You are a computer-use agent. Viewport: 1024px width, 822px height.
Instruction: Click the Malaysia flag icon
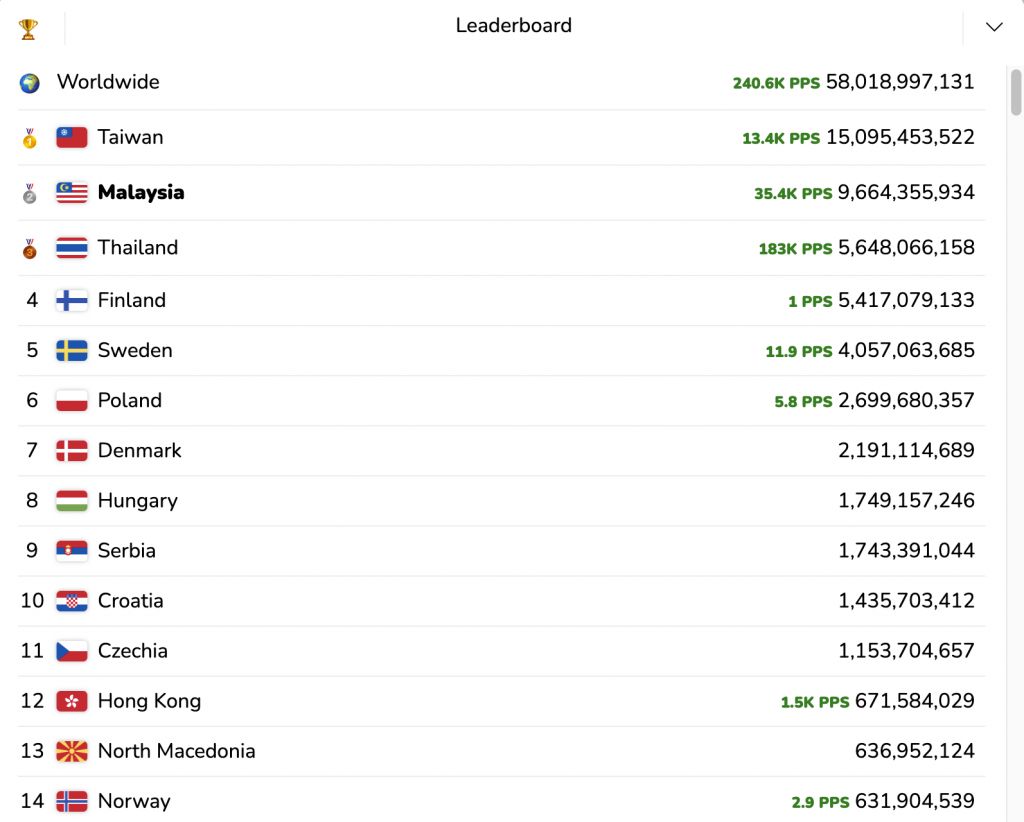[72, 193]
